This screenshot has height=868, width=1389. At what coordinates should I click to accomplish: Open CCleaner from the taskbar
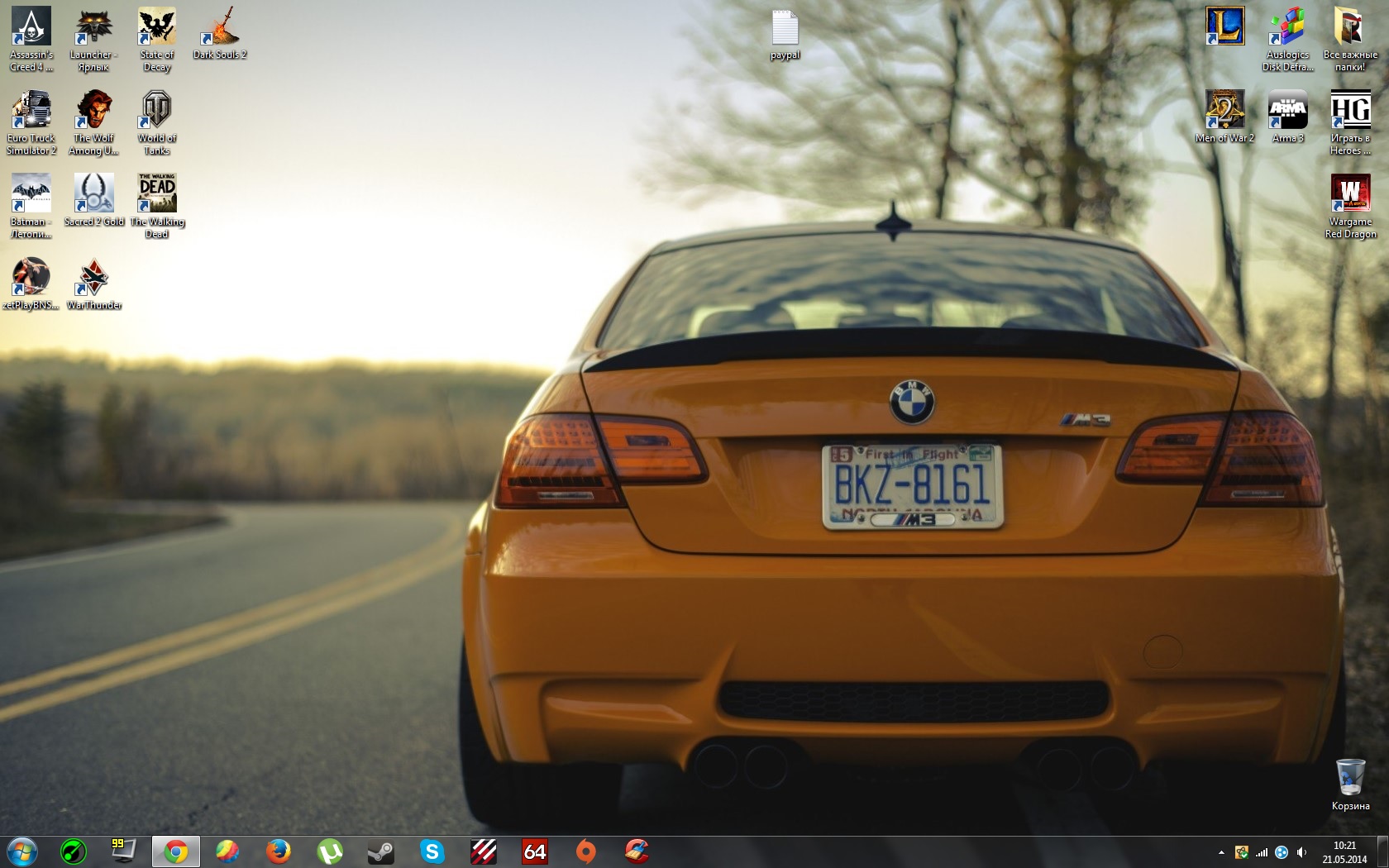pyautogui.click(x=637, y=851)
